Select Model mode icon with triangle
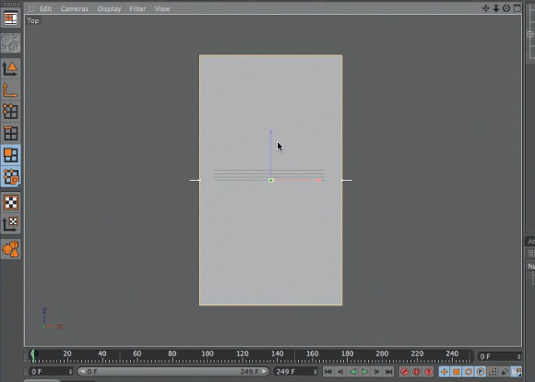The height and width of the screenshot is (382, 535). tap(11, 69)
